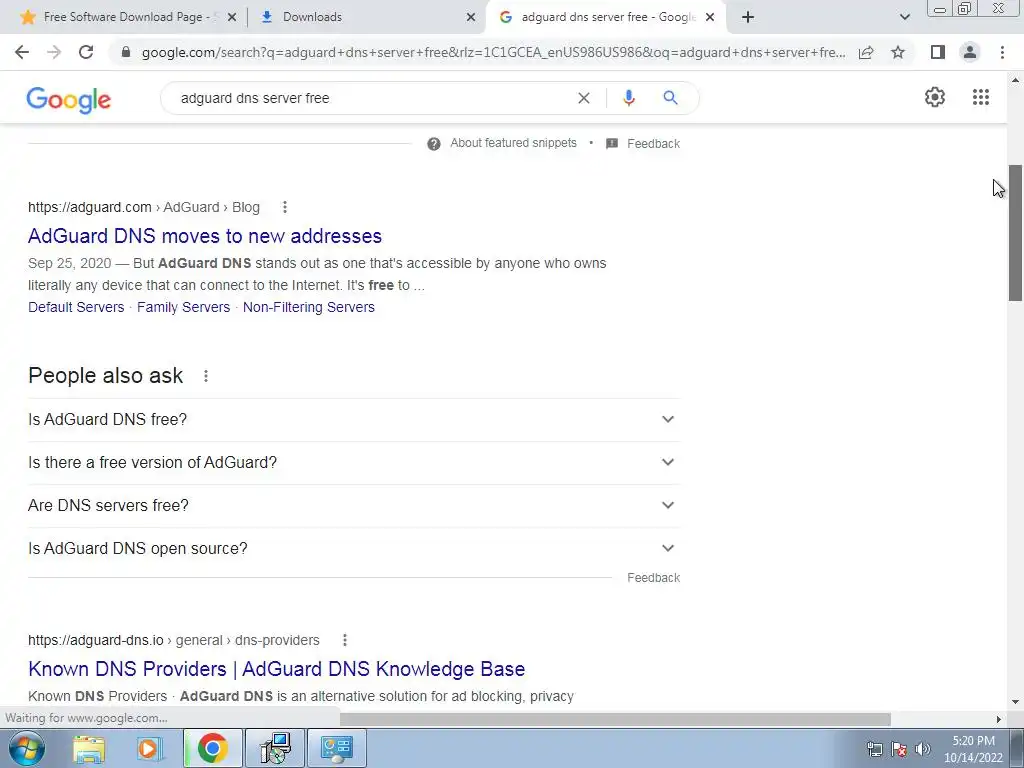1024x768 pixels.
Task: Open more options for adguard-dns.io result
Action: (345, 640)
